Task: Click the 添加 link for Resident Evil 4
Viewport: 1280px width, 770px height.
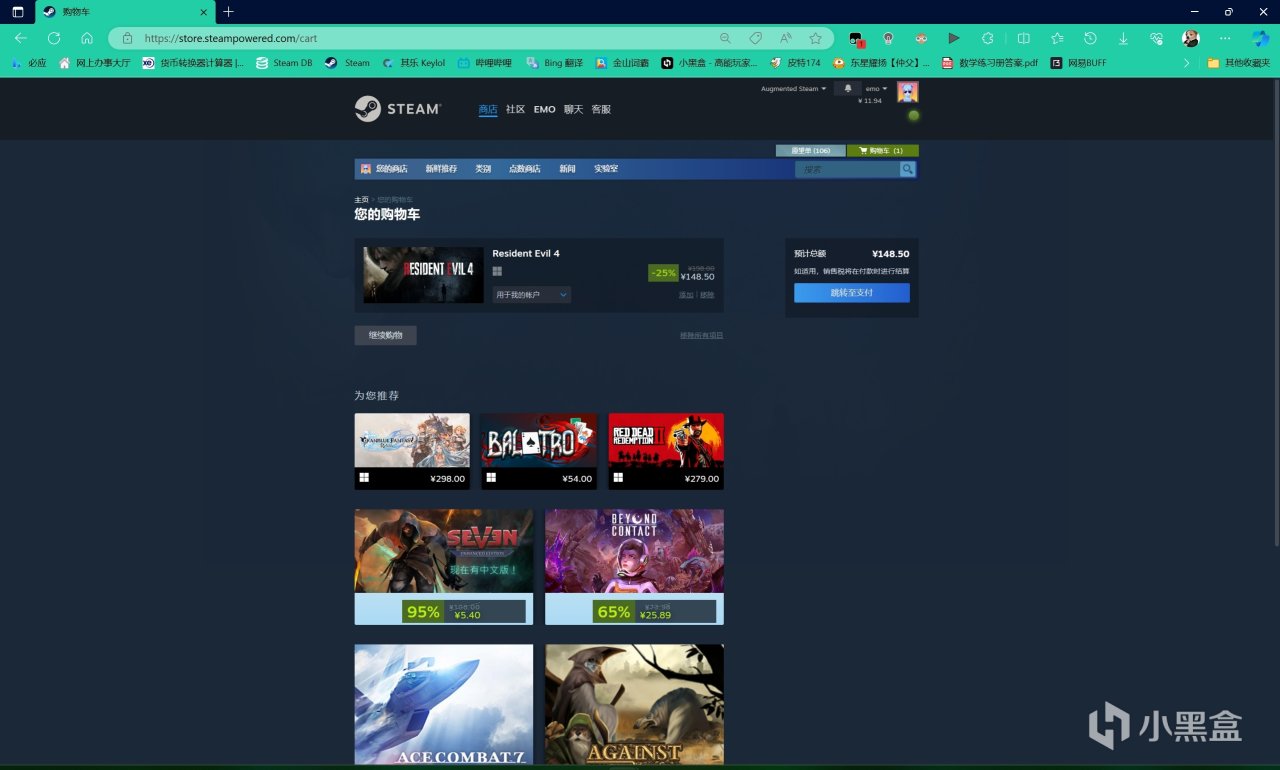Action: click(x=686, y=295)
